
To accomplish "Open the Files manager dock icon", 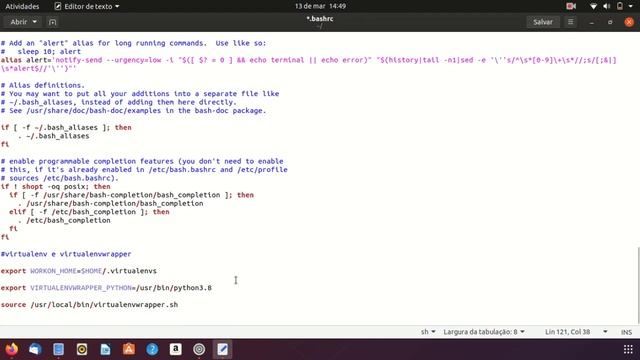I will 58,349.
